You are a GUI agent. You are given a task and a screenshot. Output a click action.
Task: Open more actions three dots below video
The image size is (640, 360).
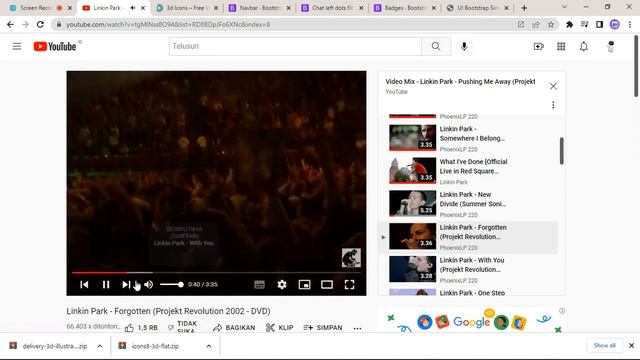click(358, 328)
